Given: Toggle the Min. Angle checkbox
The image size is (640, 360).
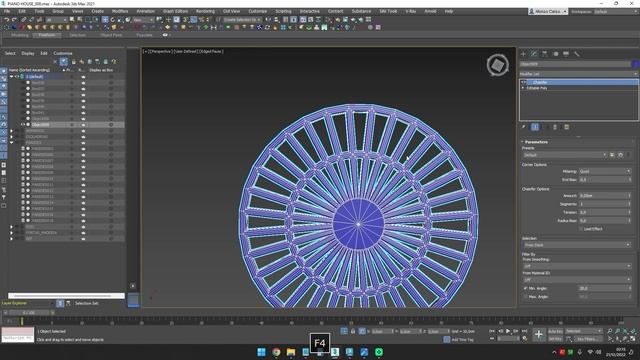Looking at the screenshot, I should click(525, 288).
